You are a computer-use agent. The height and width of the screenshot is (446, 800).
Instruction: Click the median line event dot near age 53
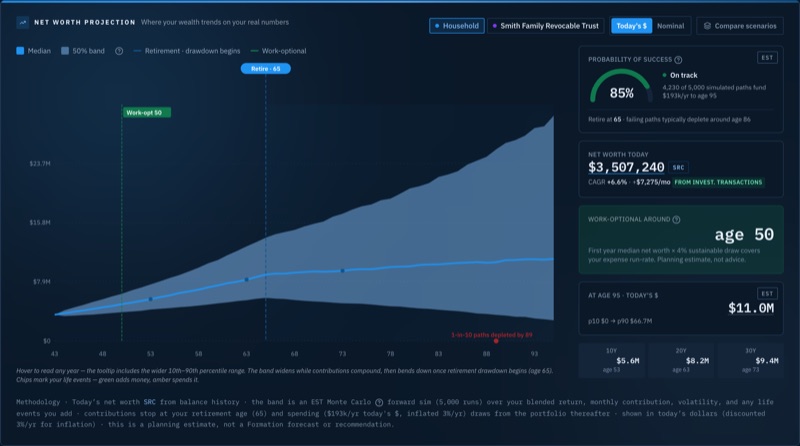point(150,300)
